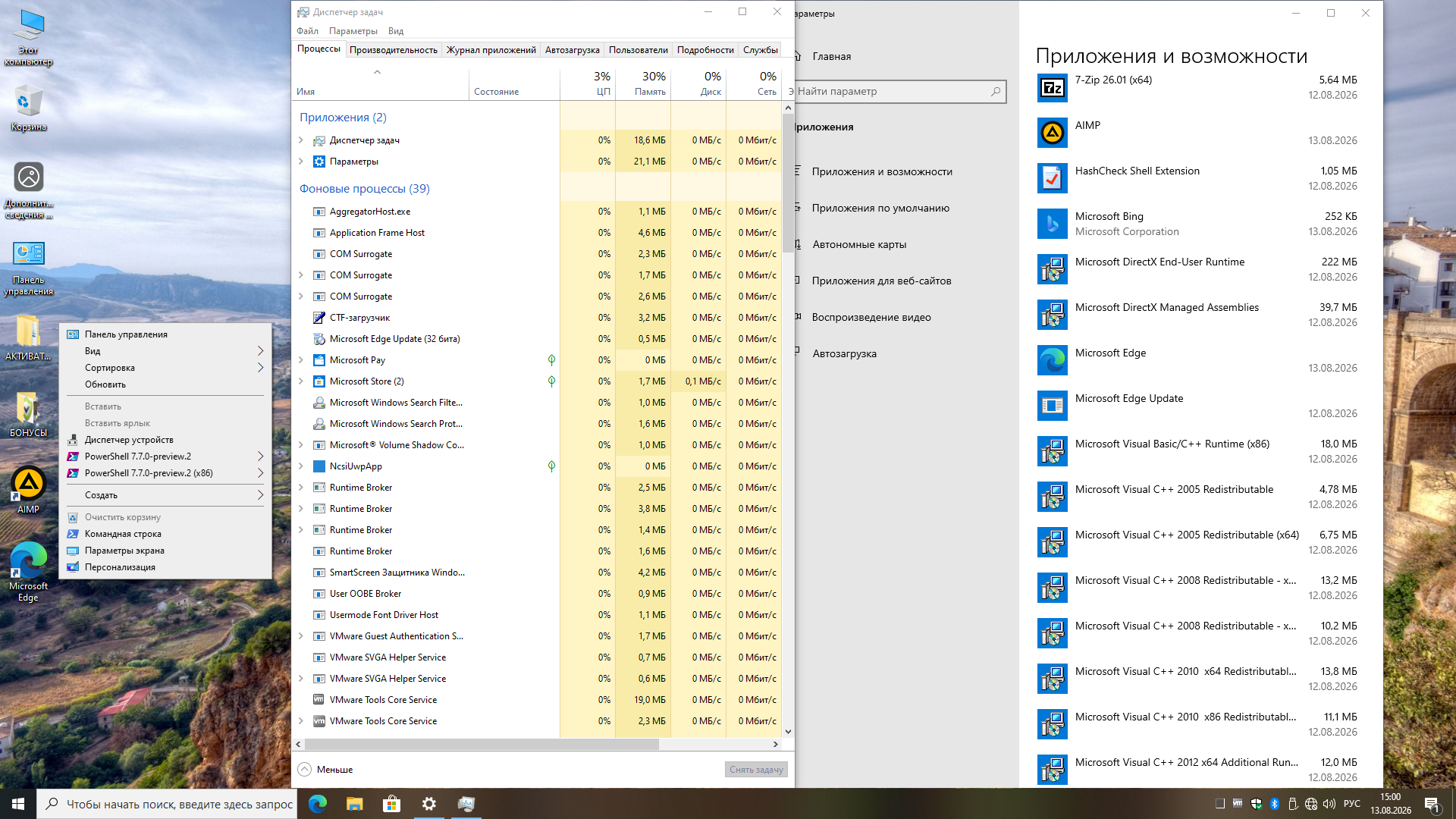Expand the Параметры process row
The height and width of the screenshot is (819, 1456).
(x=301, y=162)
